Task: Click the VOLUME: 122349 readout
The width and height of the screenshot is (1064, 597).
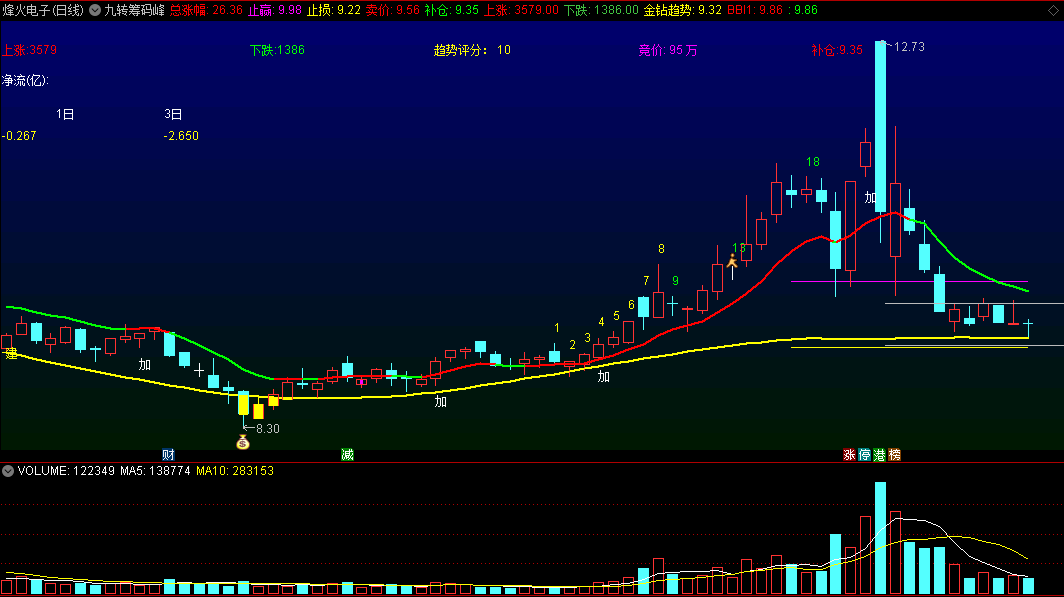Action: [x=66, y=471]
